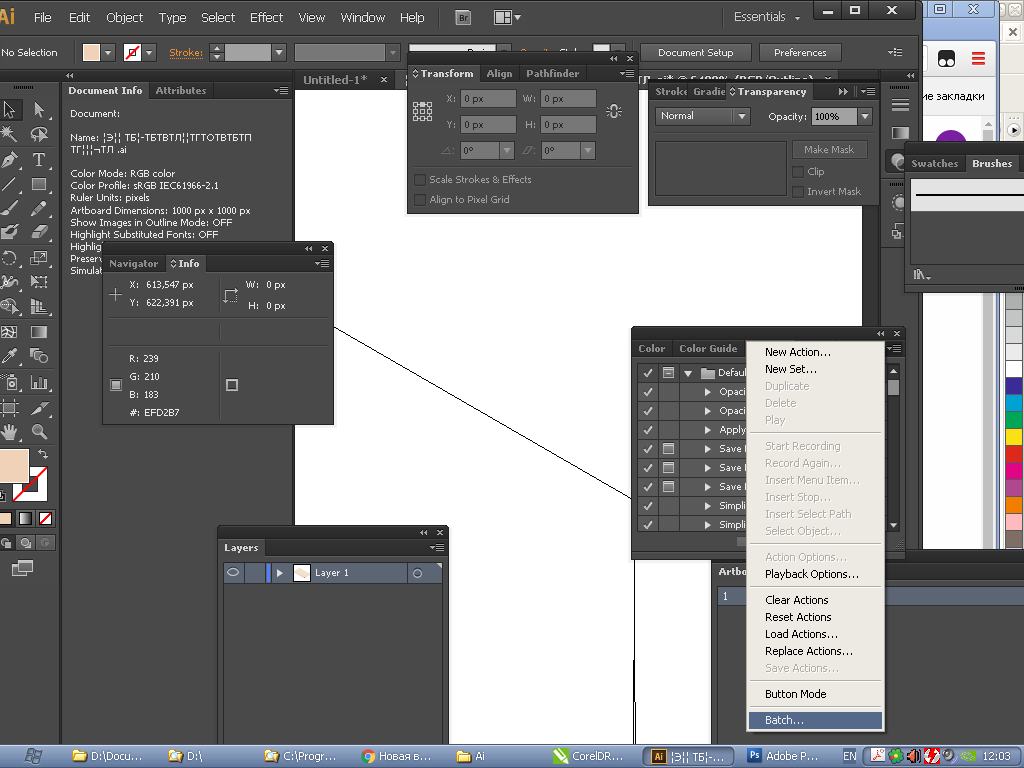The height and width of the screenshot is (768, 1024).
Task: Select the Symbol Sprayer tool
Action: click(x=10, y=382)
